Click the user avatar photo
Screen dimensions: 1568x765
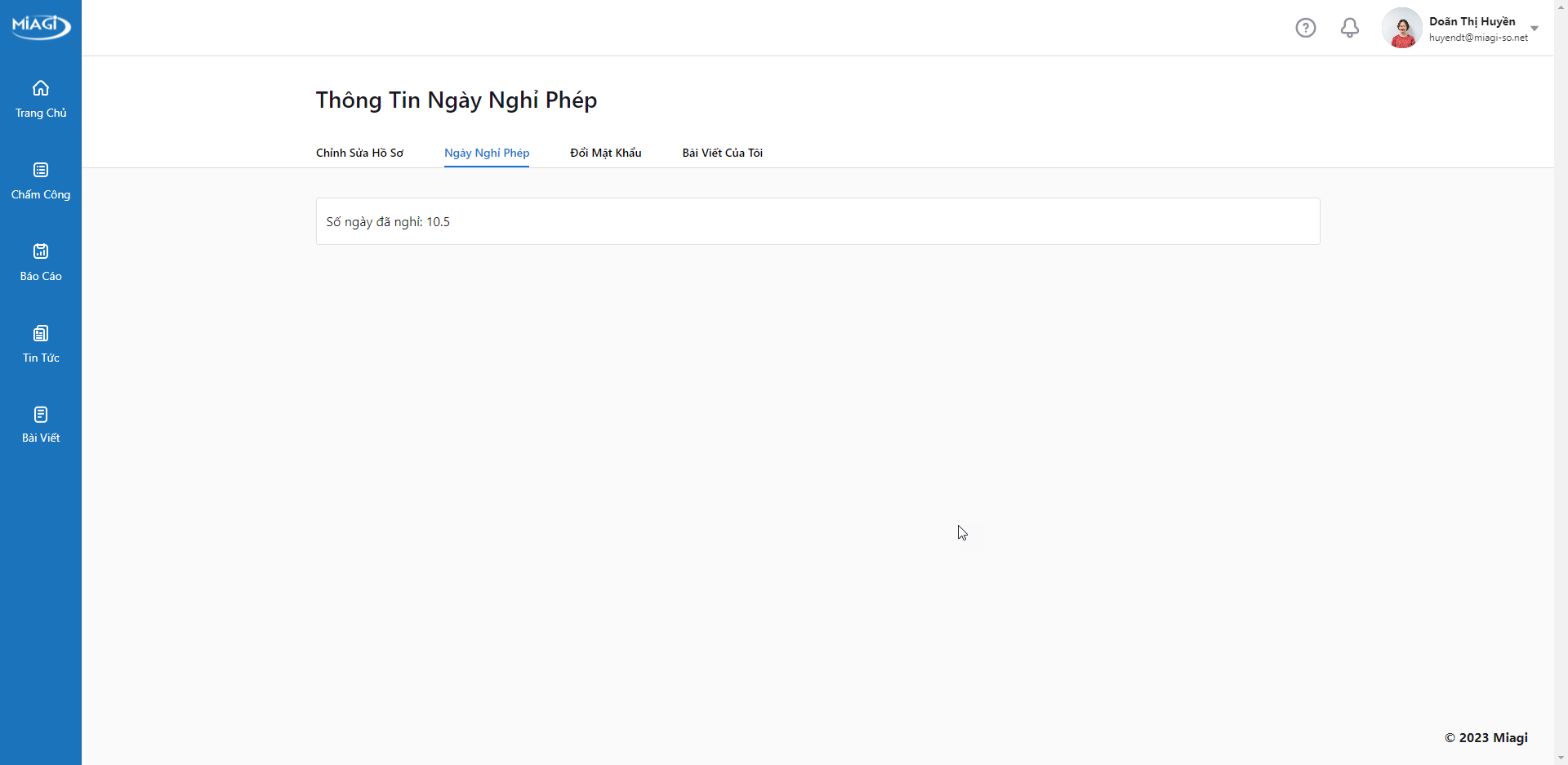point(1402,28)
